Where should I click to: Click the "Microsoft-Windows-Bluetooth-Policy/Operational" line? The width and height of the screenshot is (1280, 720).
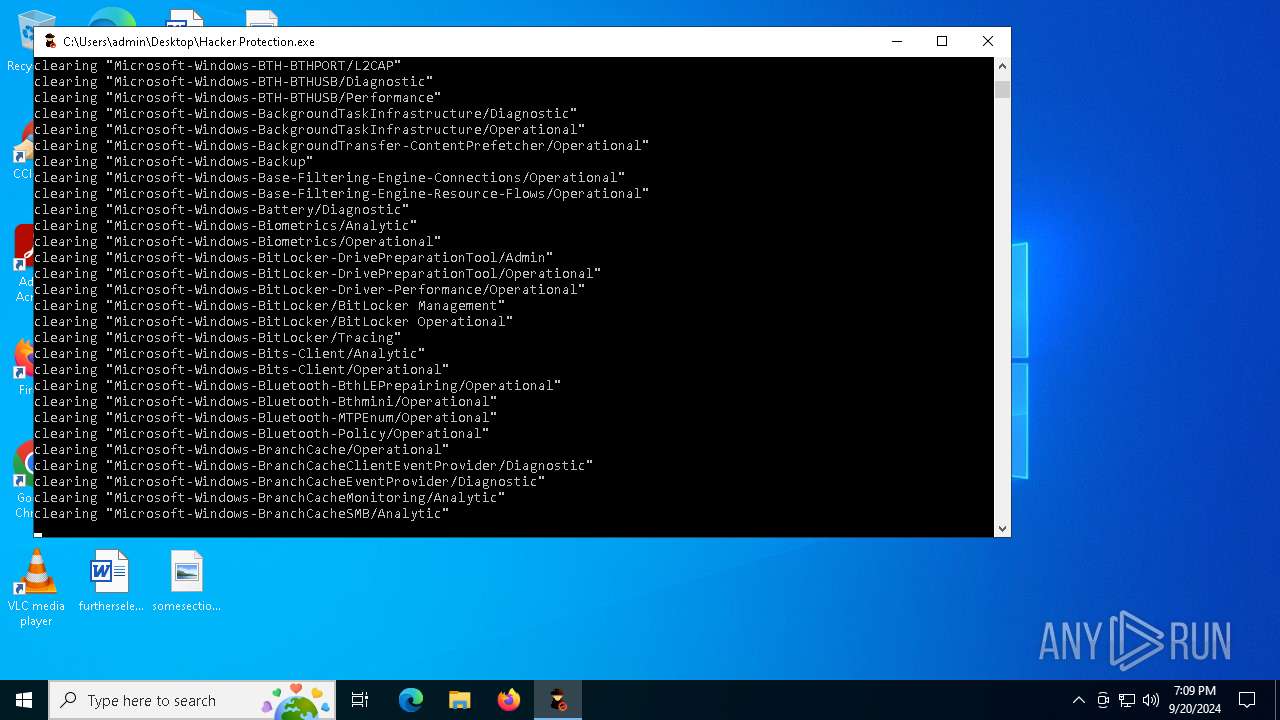262,433
